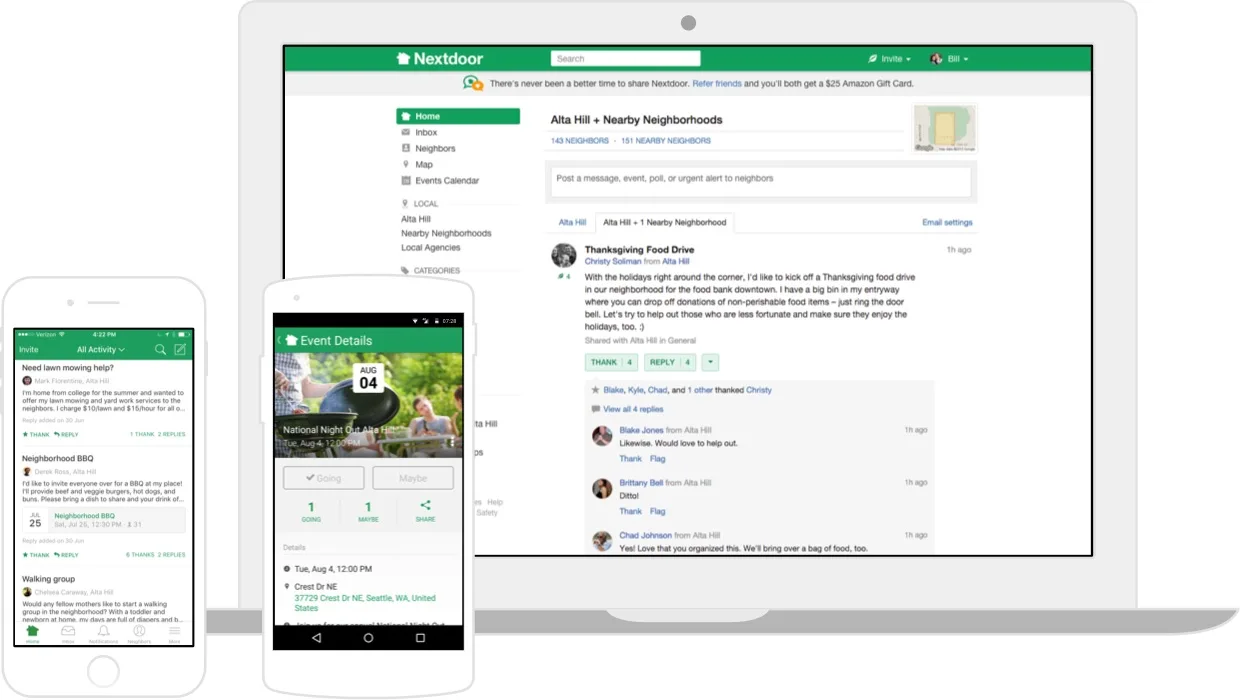Tap Neighborhood BBQ event card on iPhone
This screenshot has width=1240, height=700.
click(x=104, y=519)
